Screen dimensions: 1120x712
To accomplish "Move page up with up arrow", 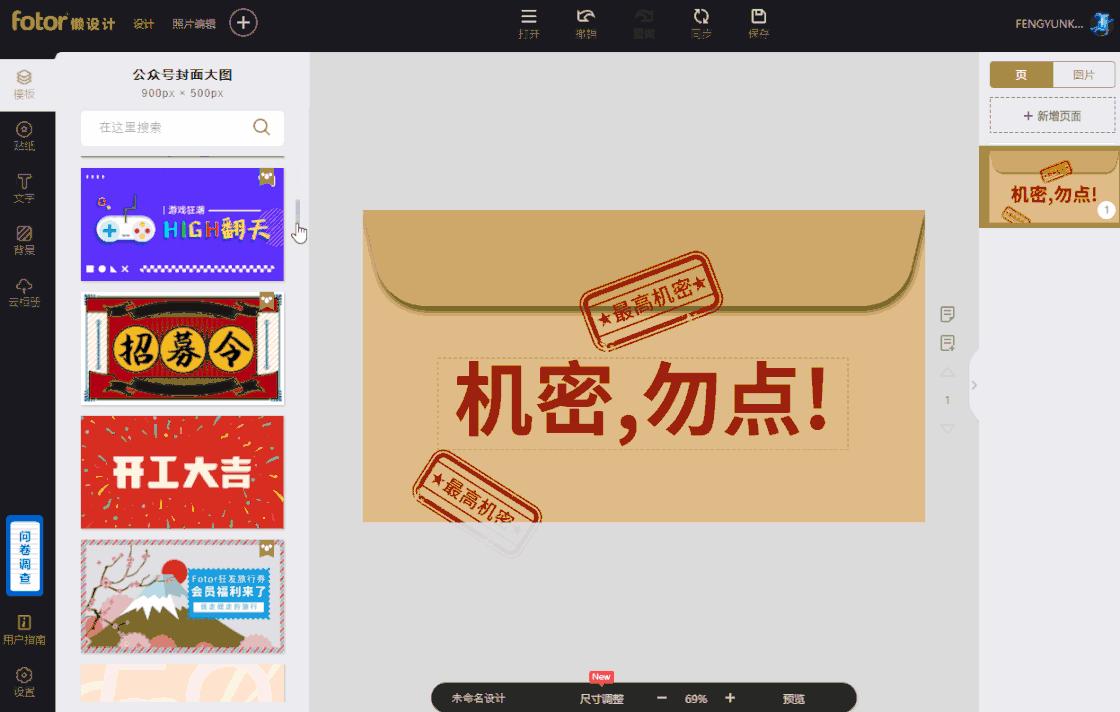I will coord(947,373).
